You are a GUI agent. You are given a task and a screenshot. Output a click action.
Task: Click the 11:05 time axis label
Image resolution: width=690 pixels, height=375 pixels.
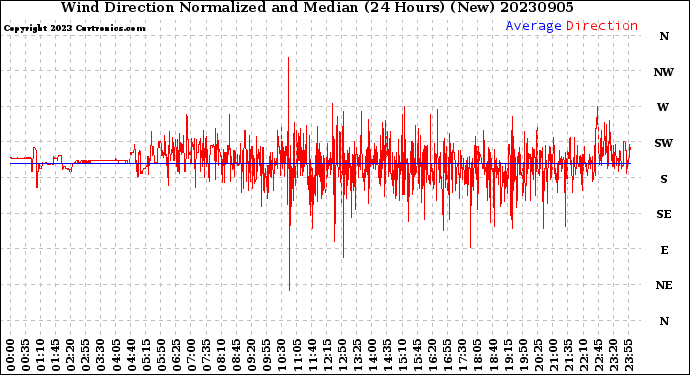pos(297,355)
